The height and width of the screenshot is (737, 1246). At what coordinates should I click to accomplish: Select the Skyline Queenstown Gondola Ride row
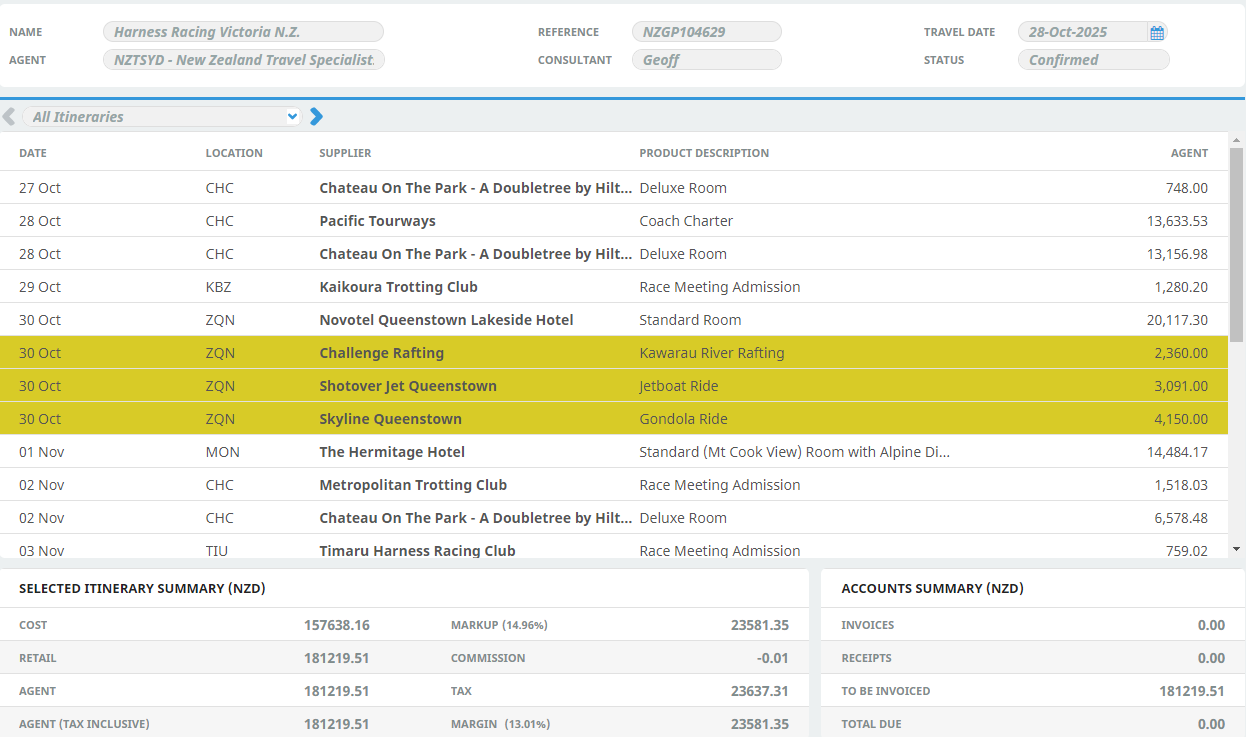tap(600, 419)
